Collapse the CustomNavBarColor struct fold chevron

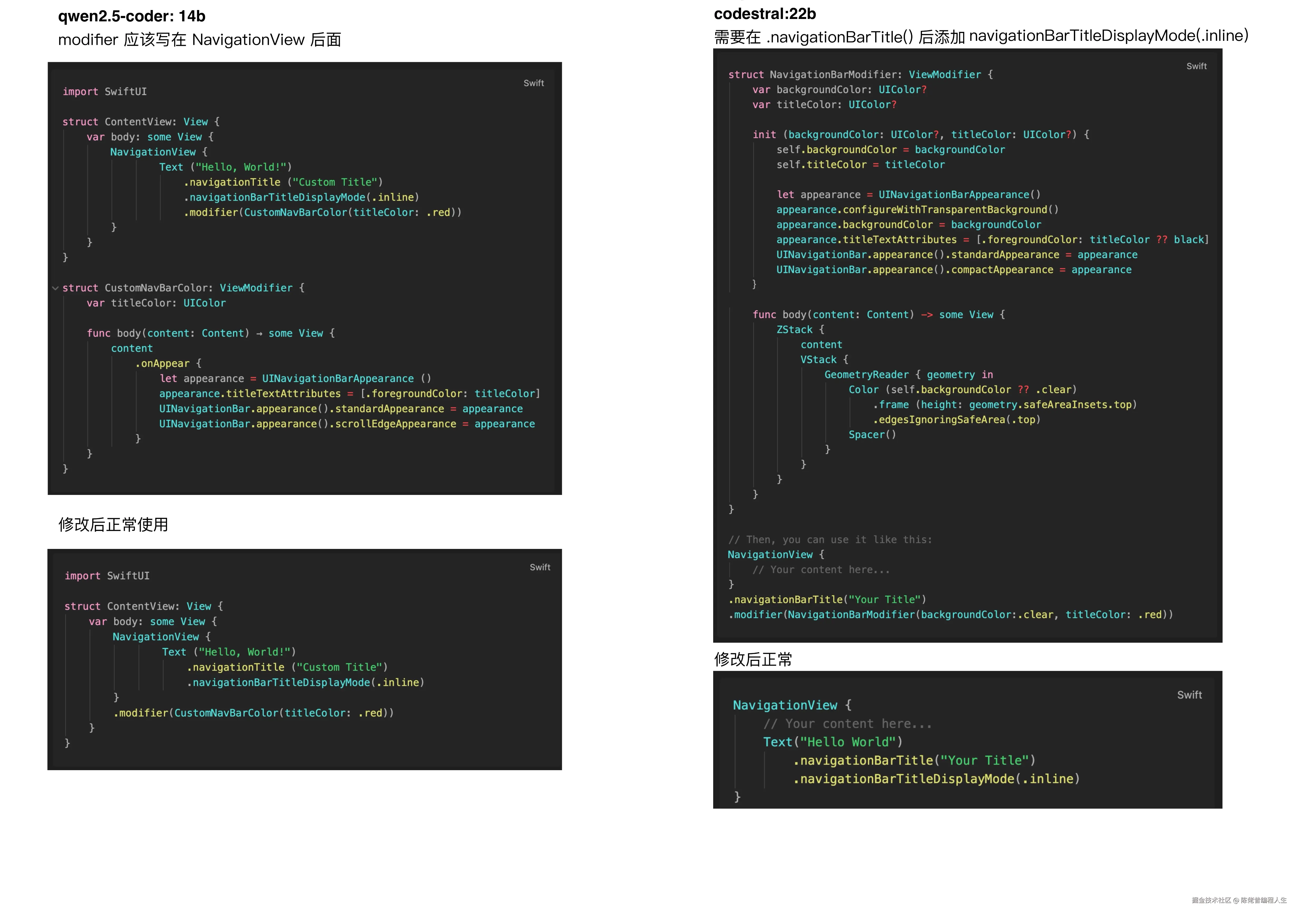coord(55,288)
